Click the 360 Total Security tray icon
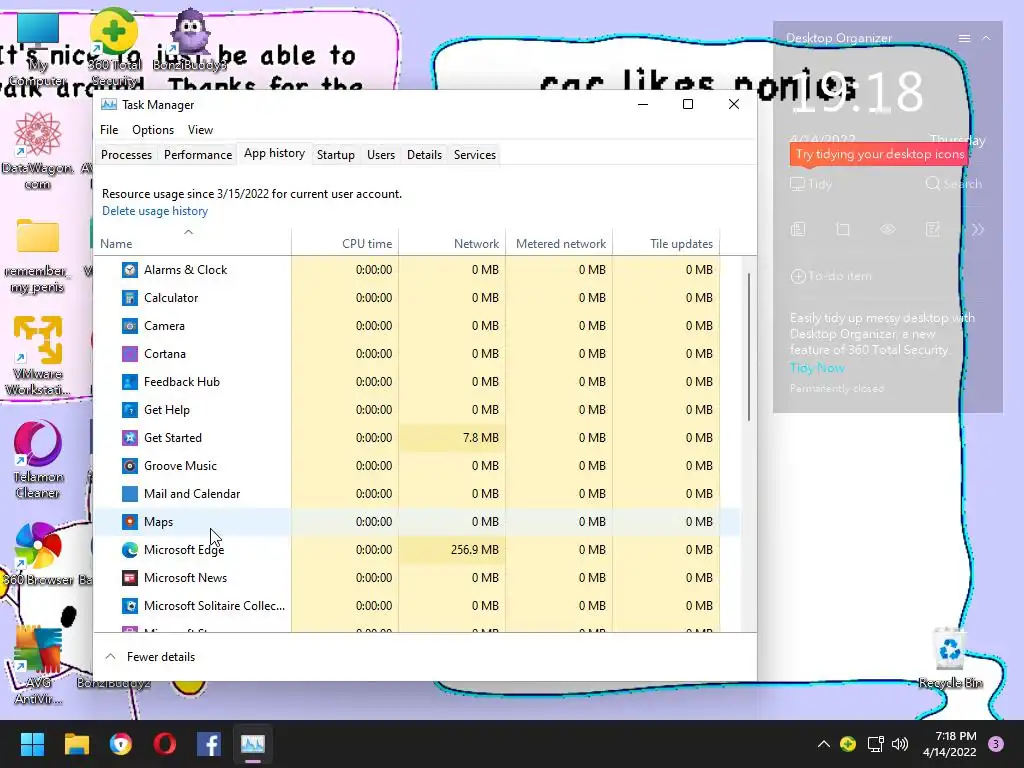1024x768 pixels. point(848,744)
